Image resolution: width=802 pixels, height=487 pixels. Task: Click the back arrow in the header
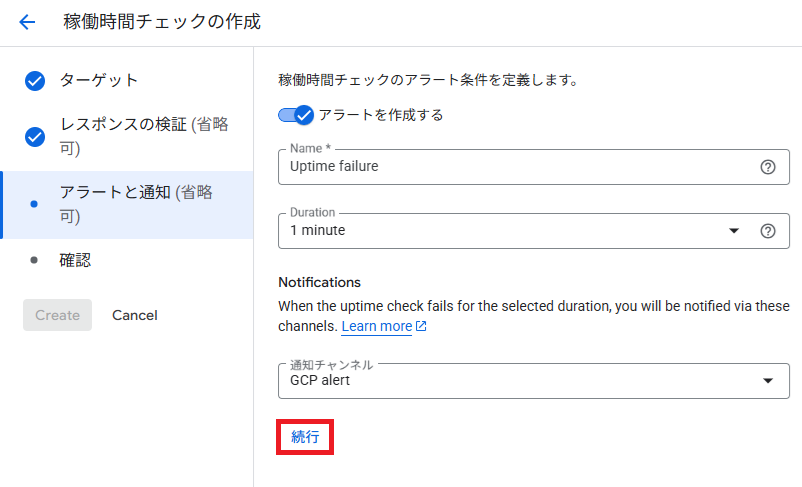27,22
